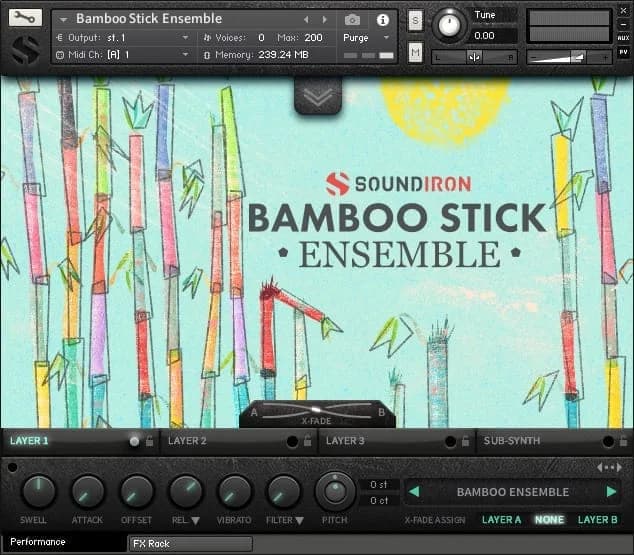Viewport: 634px width, 555px height.
Task: Set X-Fade assign to NONE
Action: pos(549,520)
